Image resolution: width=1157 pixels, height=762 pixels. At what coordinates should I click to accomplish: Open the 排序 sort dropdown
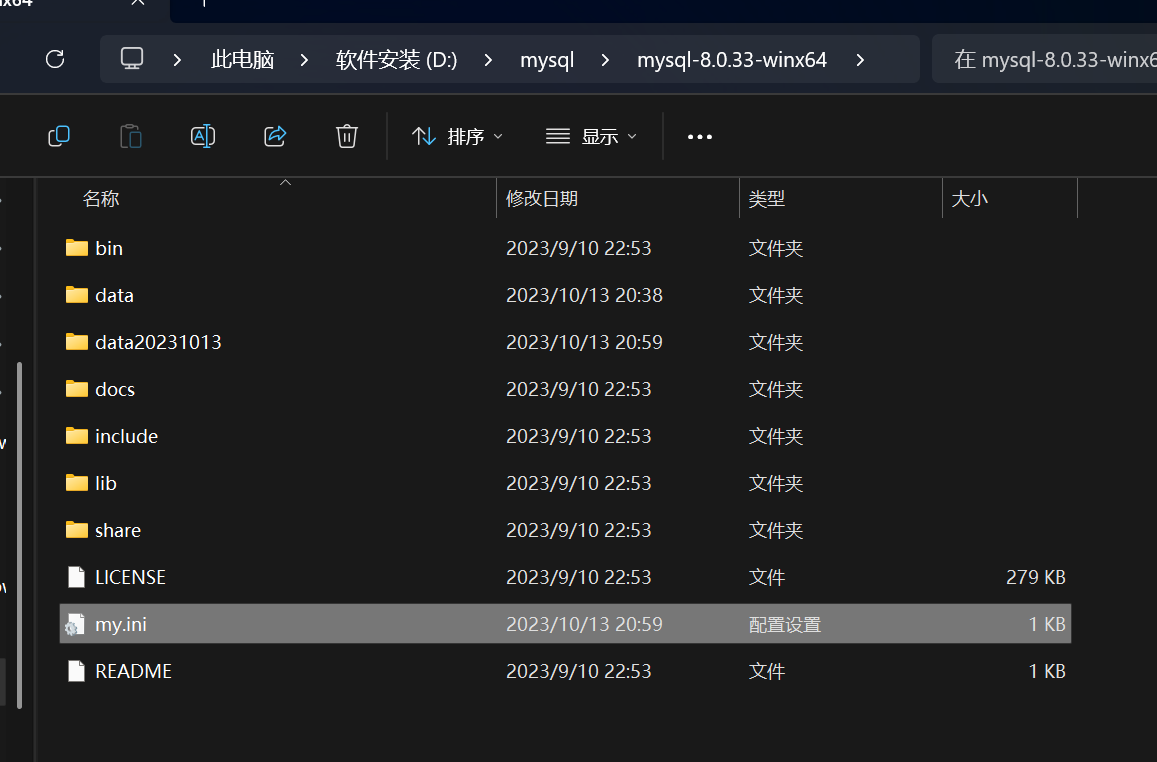(456, 137)
